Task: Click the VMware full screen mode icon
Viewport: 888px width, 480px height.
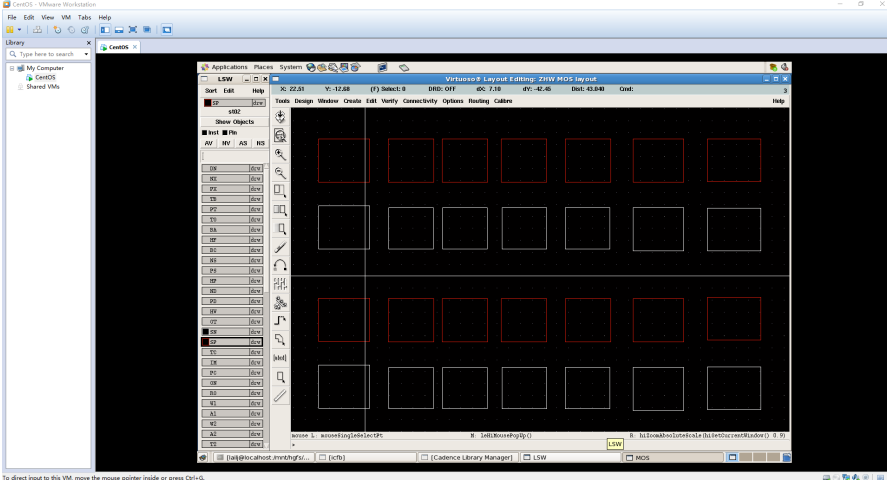Action: [133, 29]
